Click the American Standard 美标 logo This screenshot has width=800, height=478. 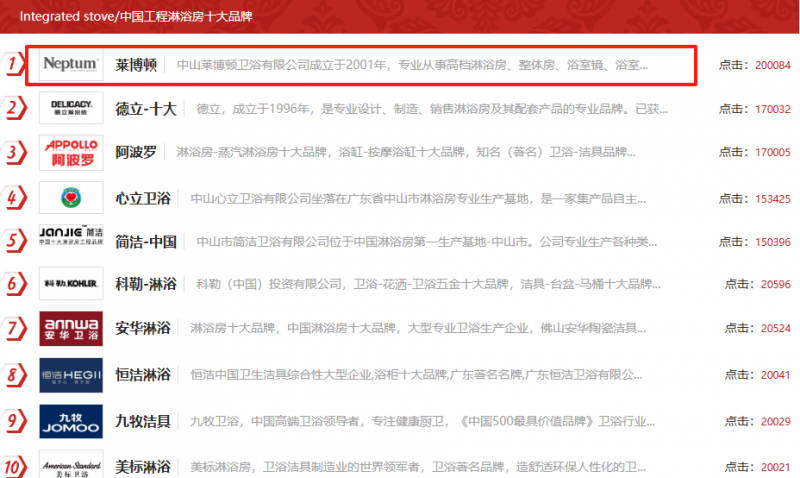[x=71, y=465]
